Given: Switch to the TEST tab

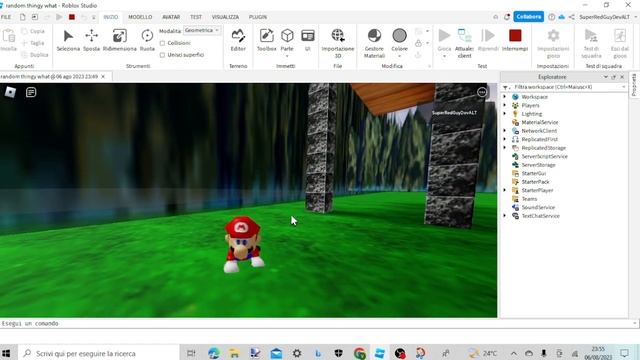Looking at the screenshot, I should point(196,17).
